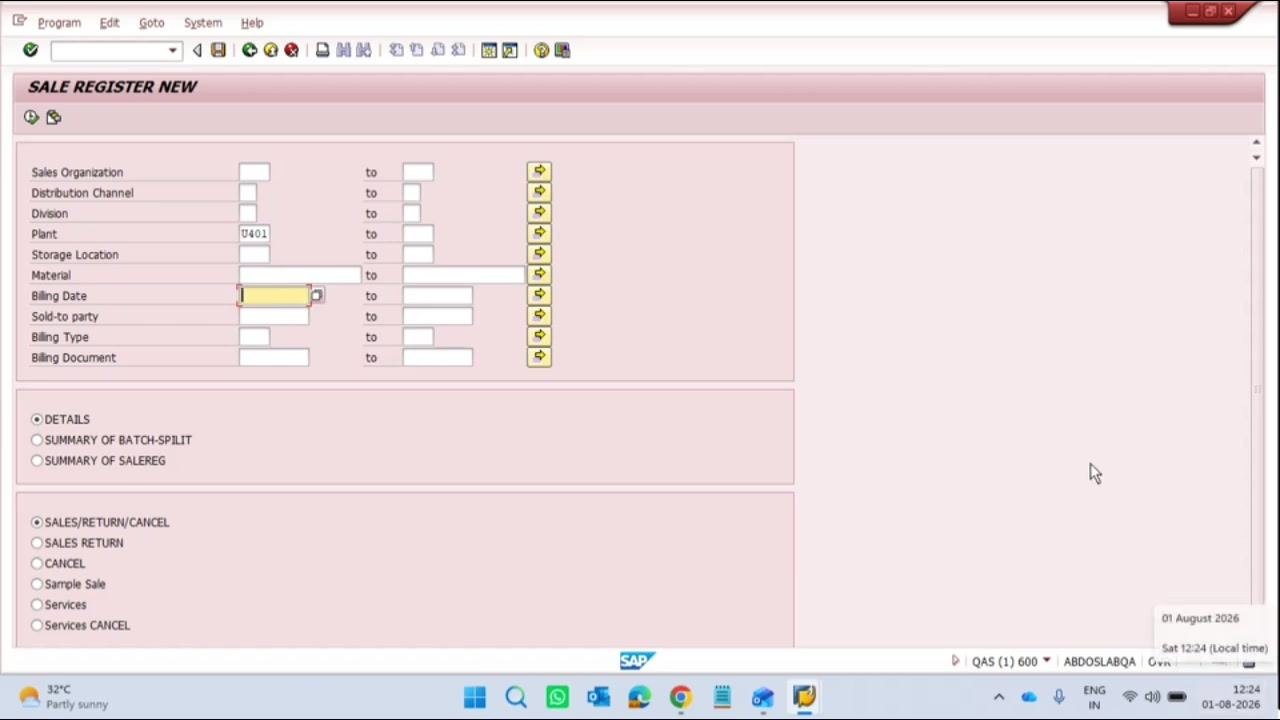Image resolution: width=1280 pixels, height=720 pixels.
Task: Click the Customize local layout icon
Action: point(562,50)
